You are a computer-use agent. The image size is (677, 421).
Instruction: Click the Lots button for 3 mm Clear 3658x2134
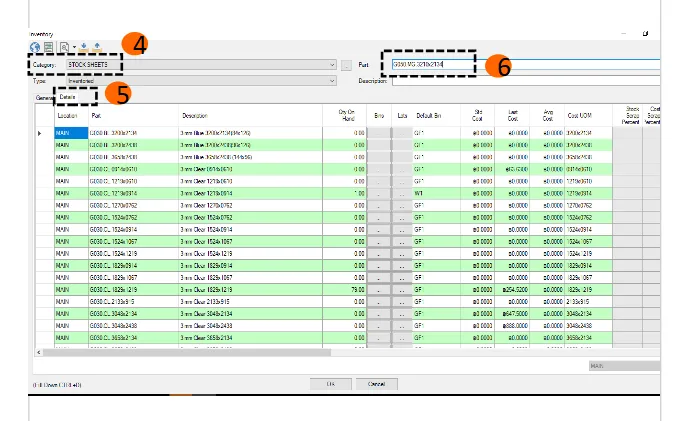(x=402, y=338)
